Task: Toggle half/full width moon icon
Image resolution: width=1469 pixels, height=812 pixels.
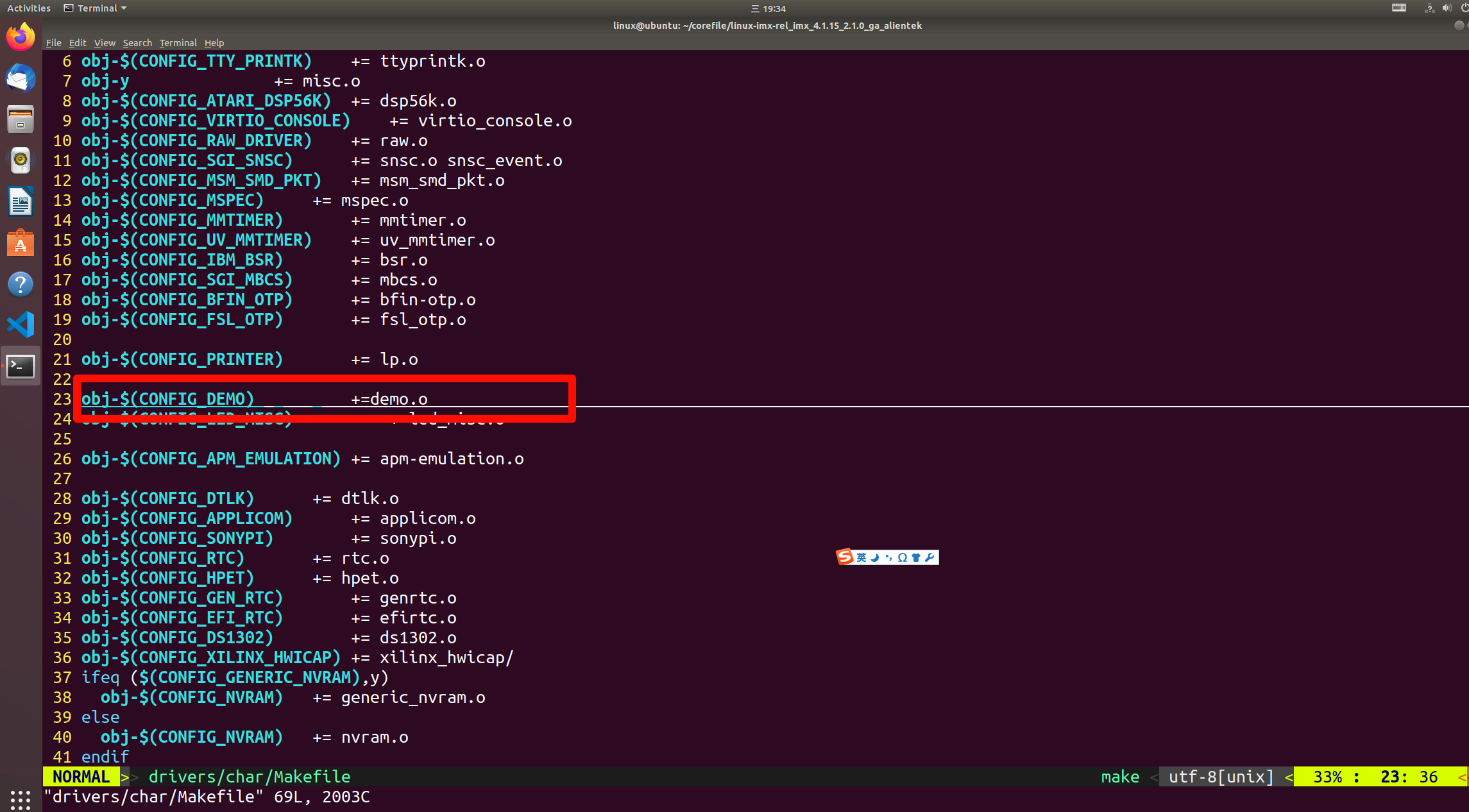Action: (874, 557)
